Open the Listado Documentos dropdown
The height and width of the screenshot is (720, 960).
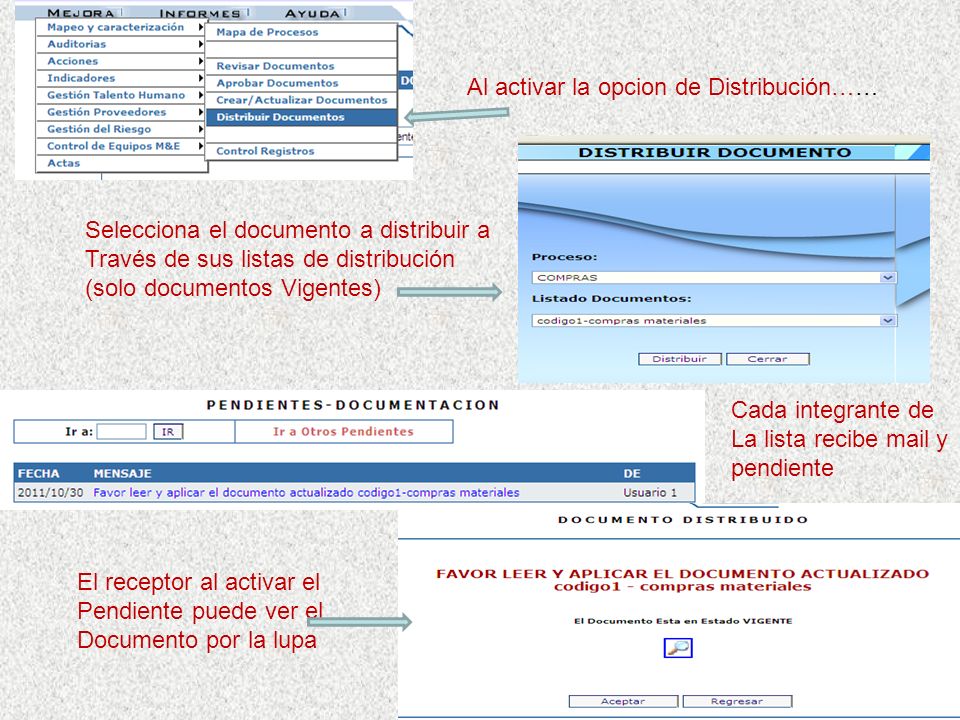click(714, 321)
